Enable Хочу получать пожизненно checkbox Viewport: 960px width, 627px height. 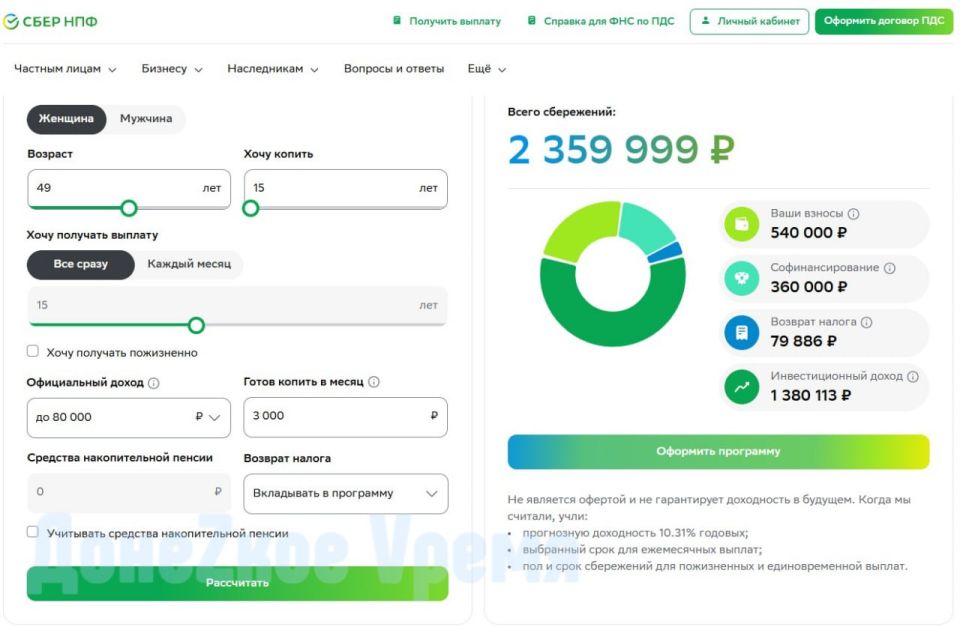33,351
